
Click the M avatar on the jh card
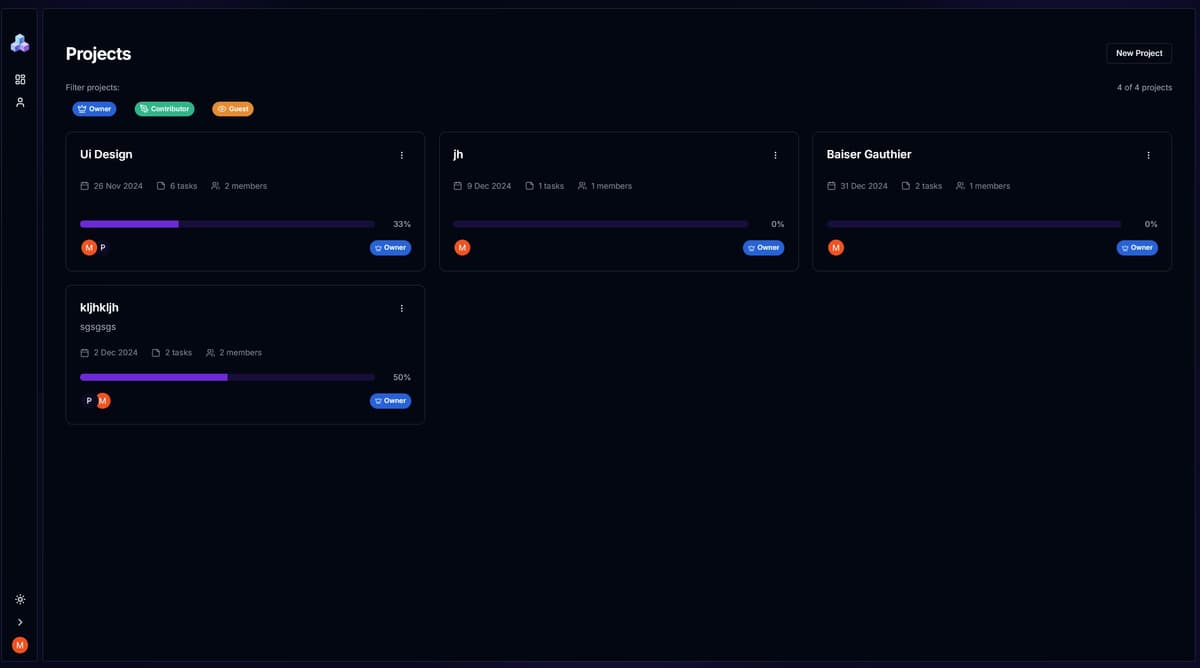(462, 247)
